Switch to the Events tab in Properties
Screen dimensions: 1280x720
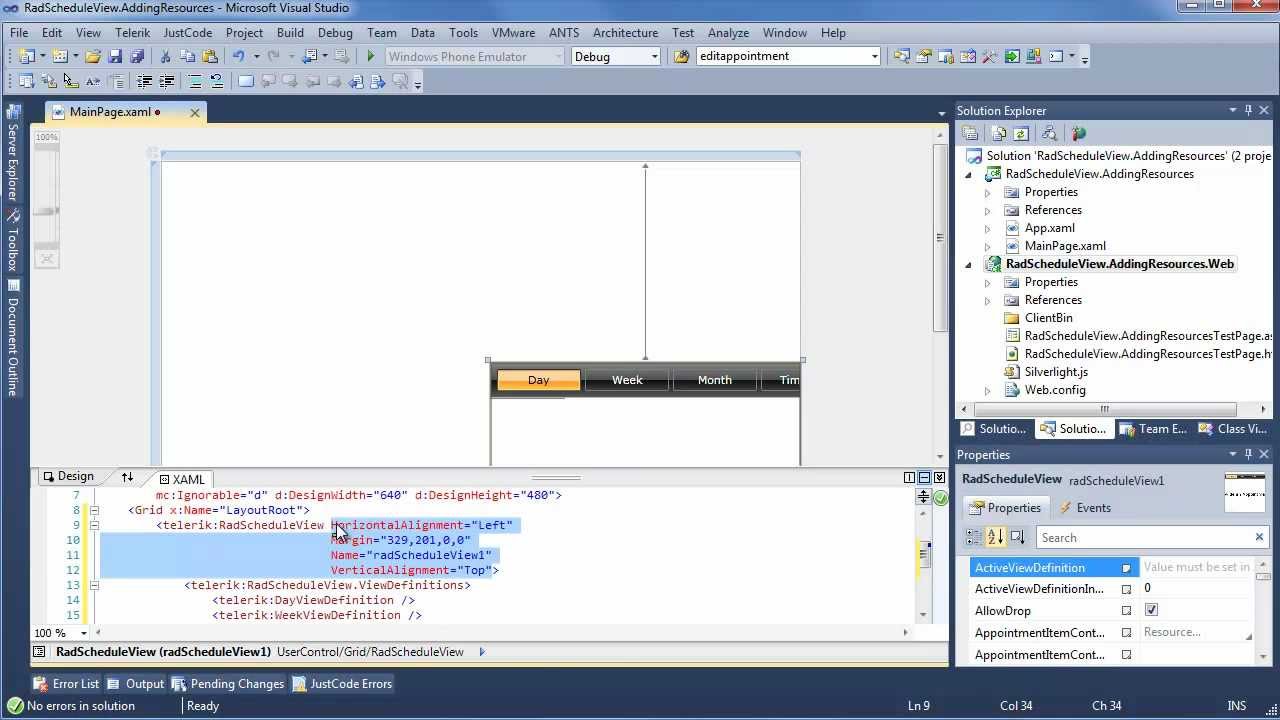coord(1085,507)
